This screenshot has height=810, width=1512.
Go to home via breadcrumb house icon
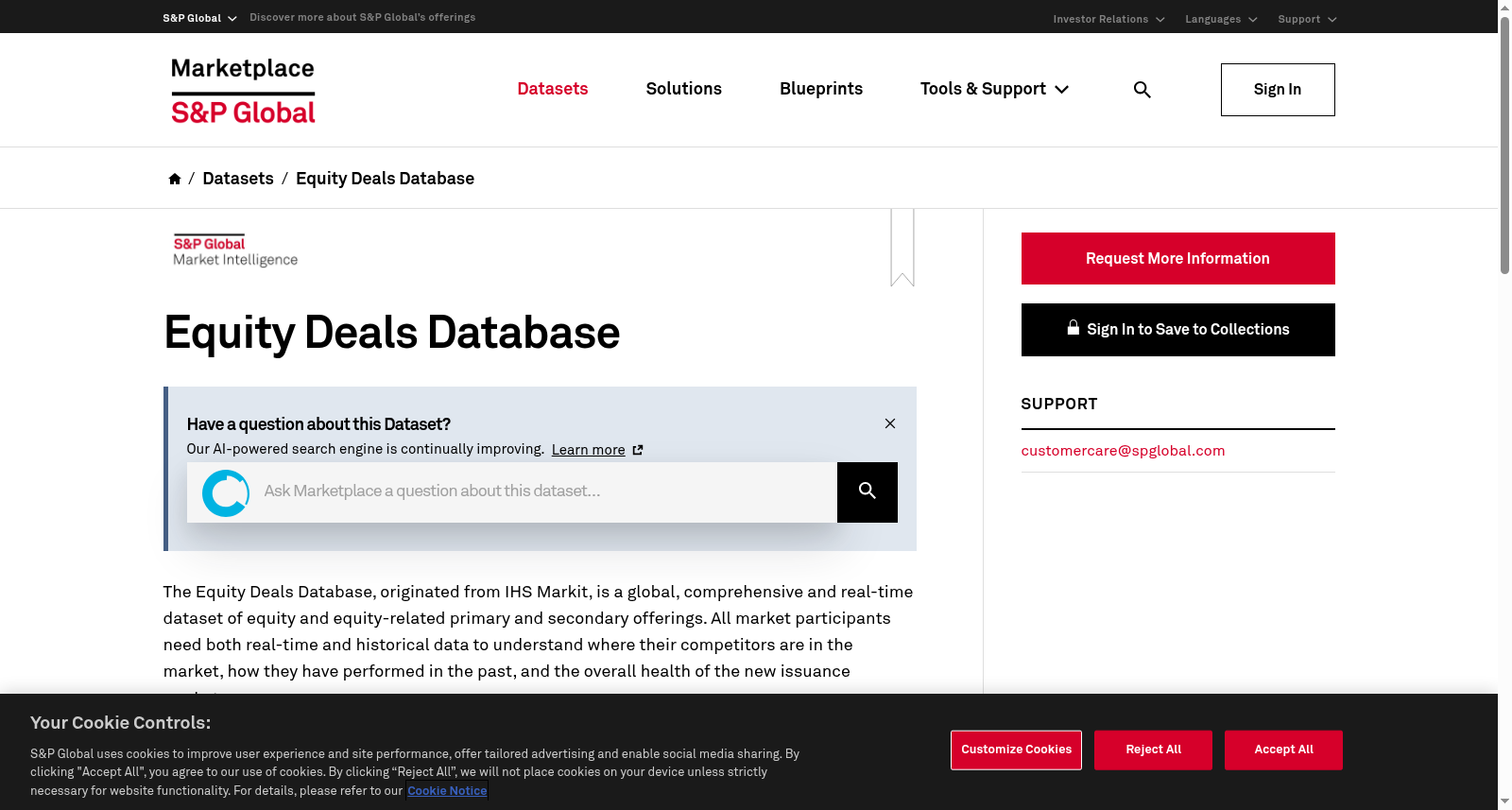175,179
